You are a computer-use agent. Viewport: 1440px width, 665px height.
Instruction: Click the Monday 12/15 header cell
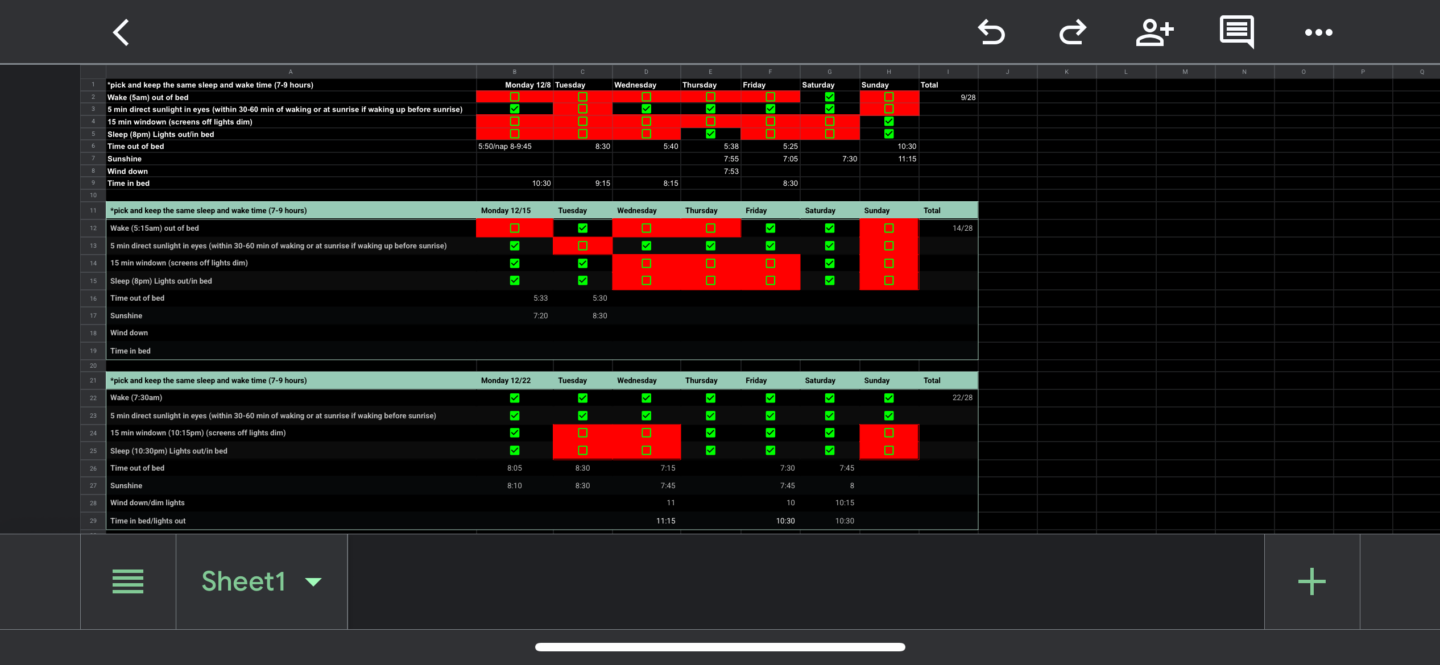pos(514,211)
